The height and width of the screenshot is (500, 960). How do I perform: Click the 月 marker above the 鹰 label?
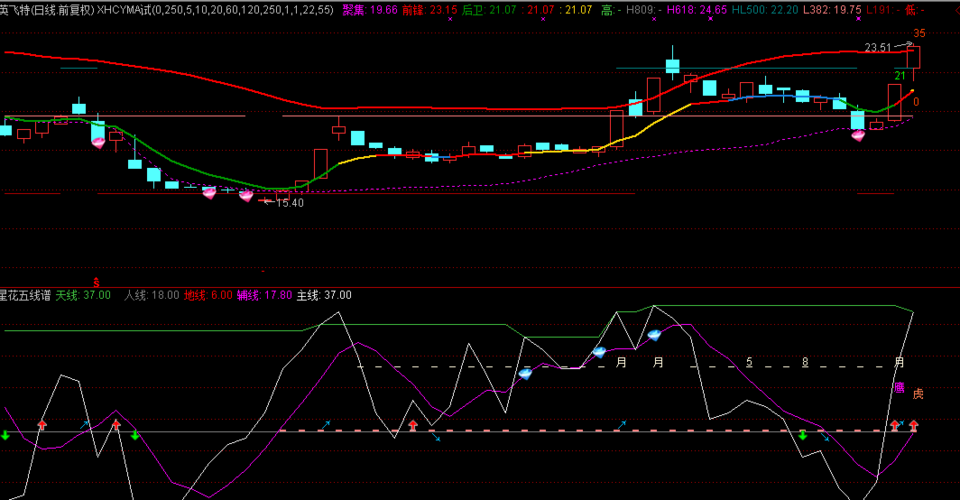(899, 362)
